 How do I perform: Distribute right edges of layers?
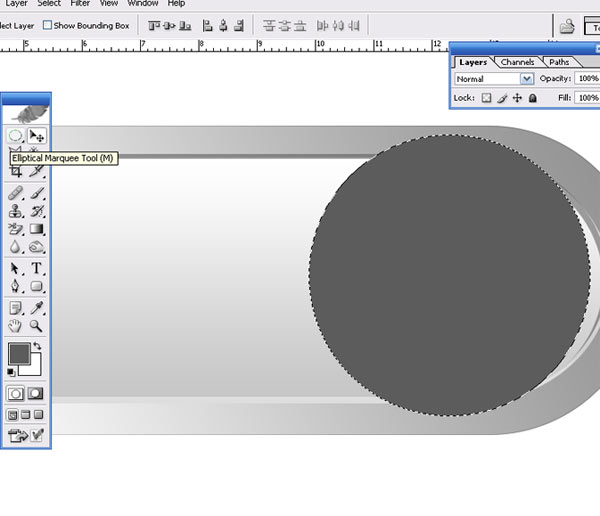pos(354,26)
